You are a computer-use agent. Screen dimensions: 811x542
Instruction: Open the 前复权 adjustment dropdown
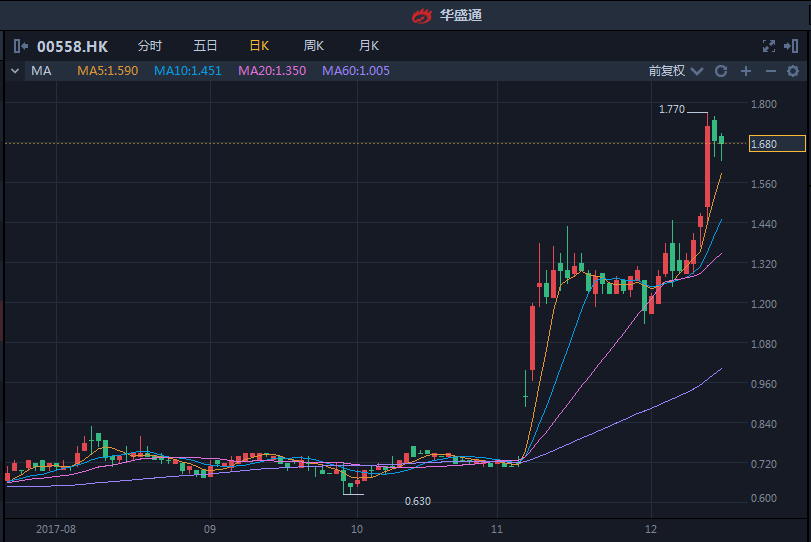coord(675,71)
